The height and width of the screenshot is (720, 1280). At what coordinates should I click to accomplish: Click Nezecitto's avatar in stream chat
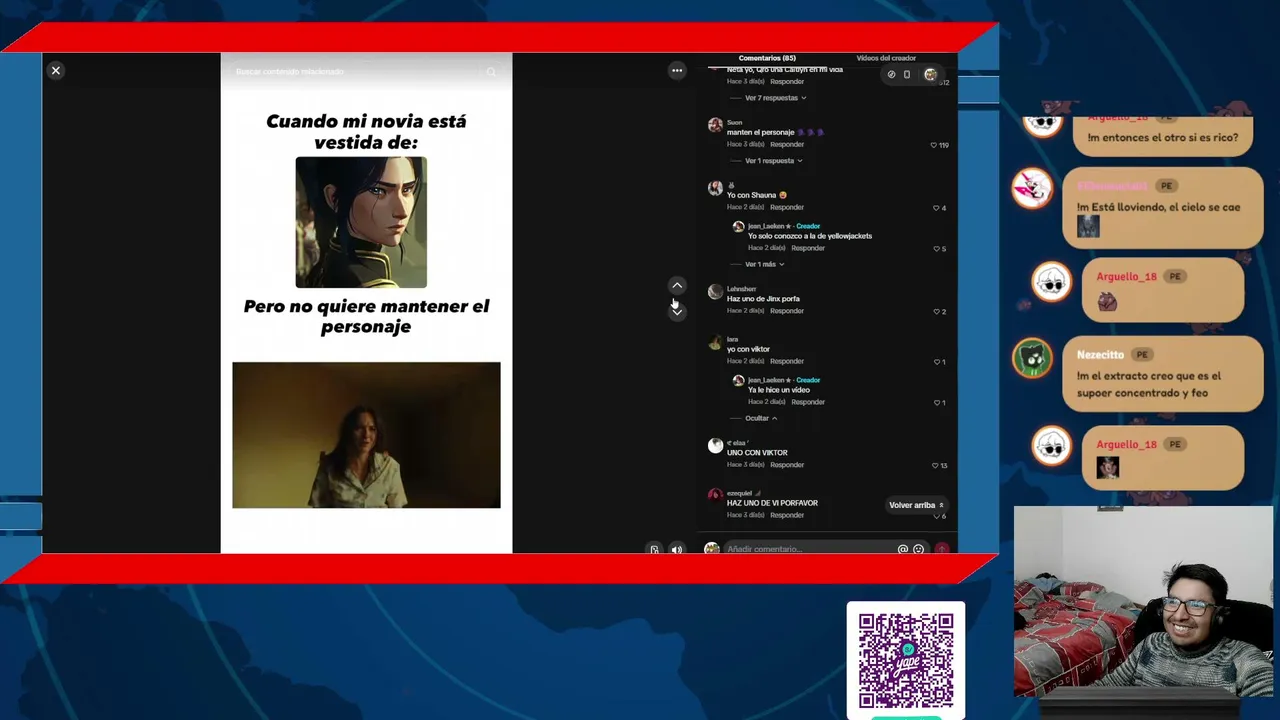click(1033, 359)
